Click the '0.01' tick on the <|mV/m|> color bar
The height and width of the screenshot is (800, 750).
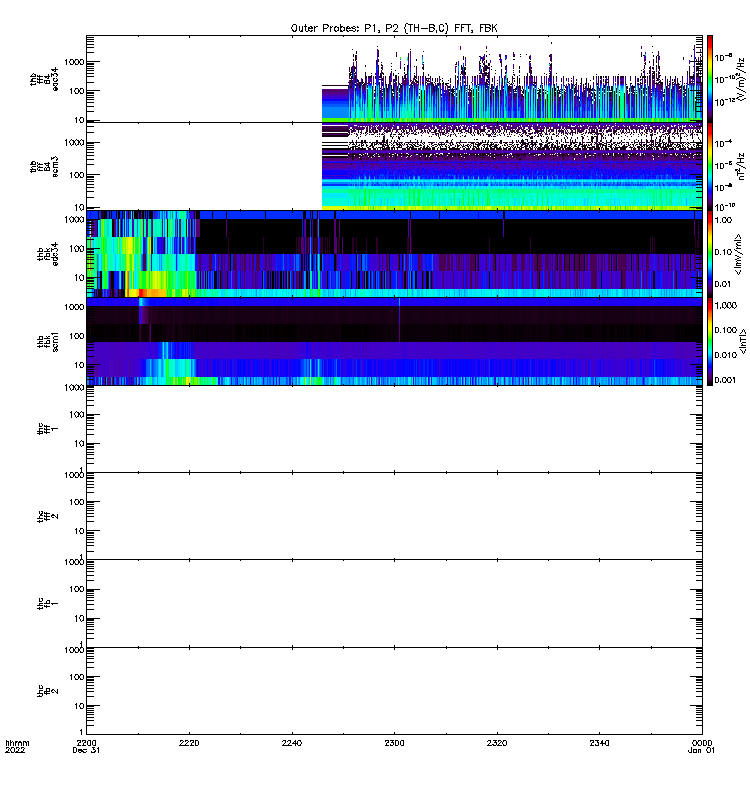point(723,284)
